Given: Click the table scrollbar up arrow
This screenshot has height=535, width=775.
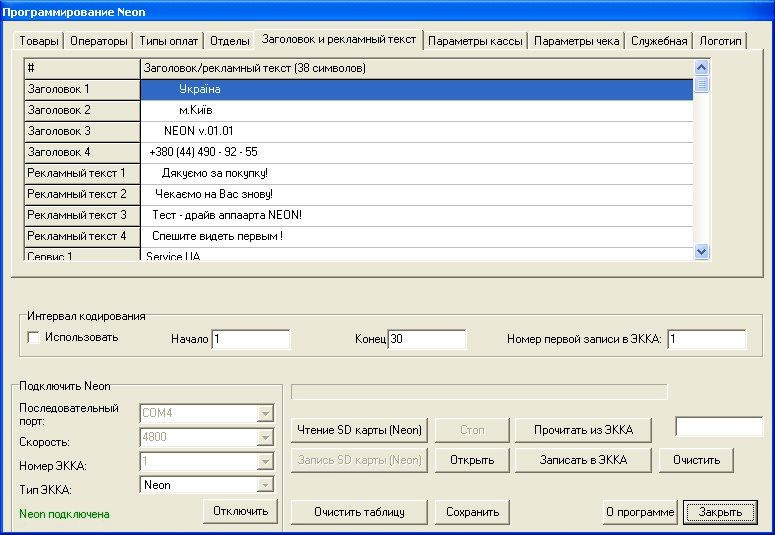Looking at the screenshot, I should tap(701, 67).
